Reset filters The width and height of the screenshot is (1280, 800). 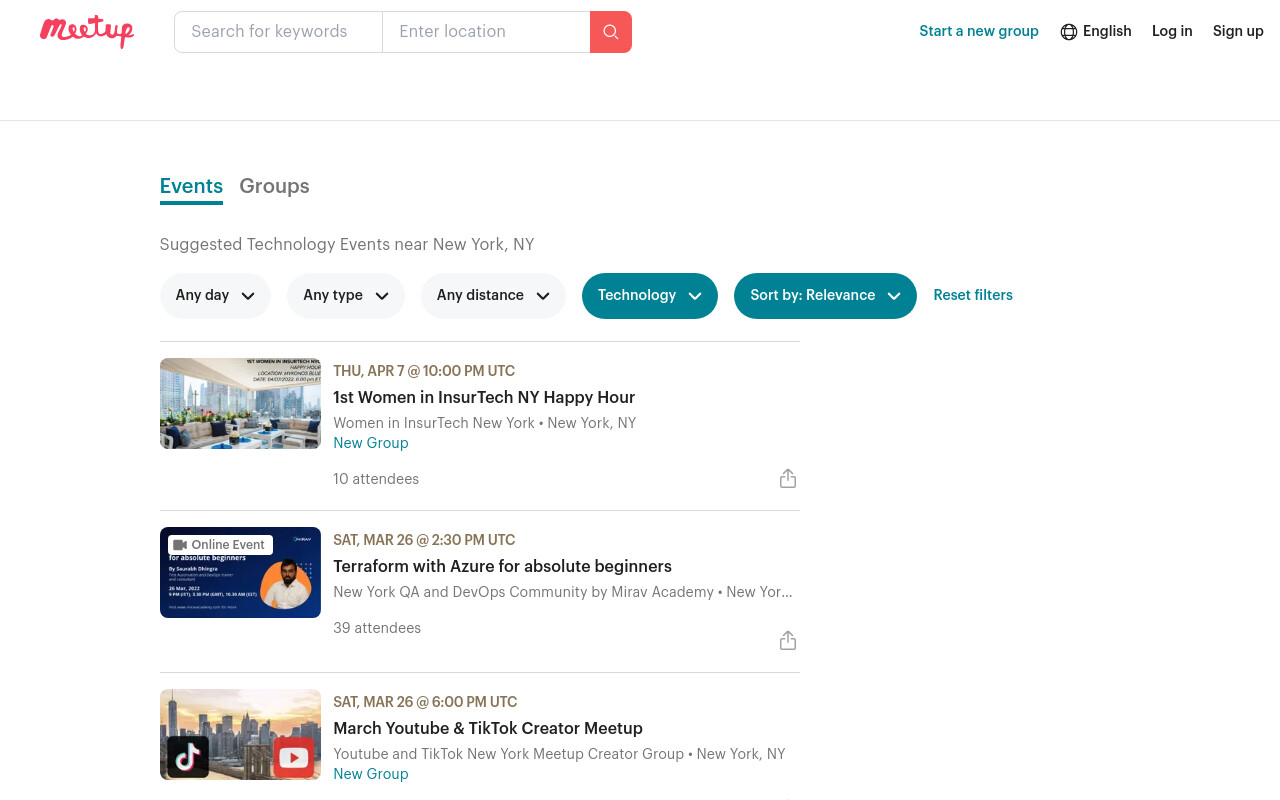pyautogui.click(x=973, y=295)
